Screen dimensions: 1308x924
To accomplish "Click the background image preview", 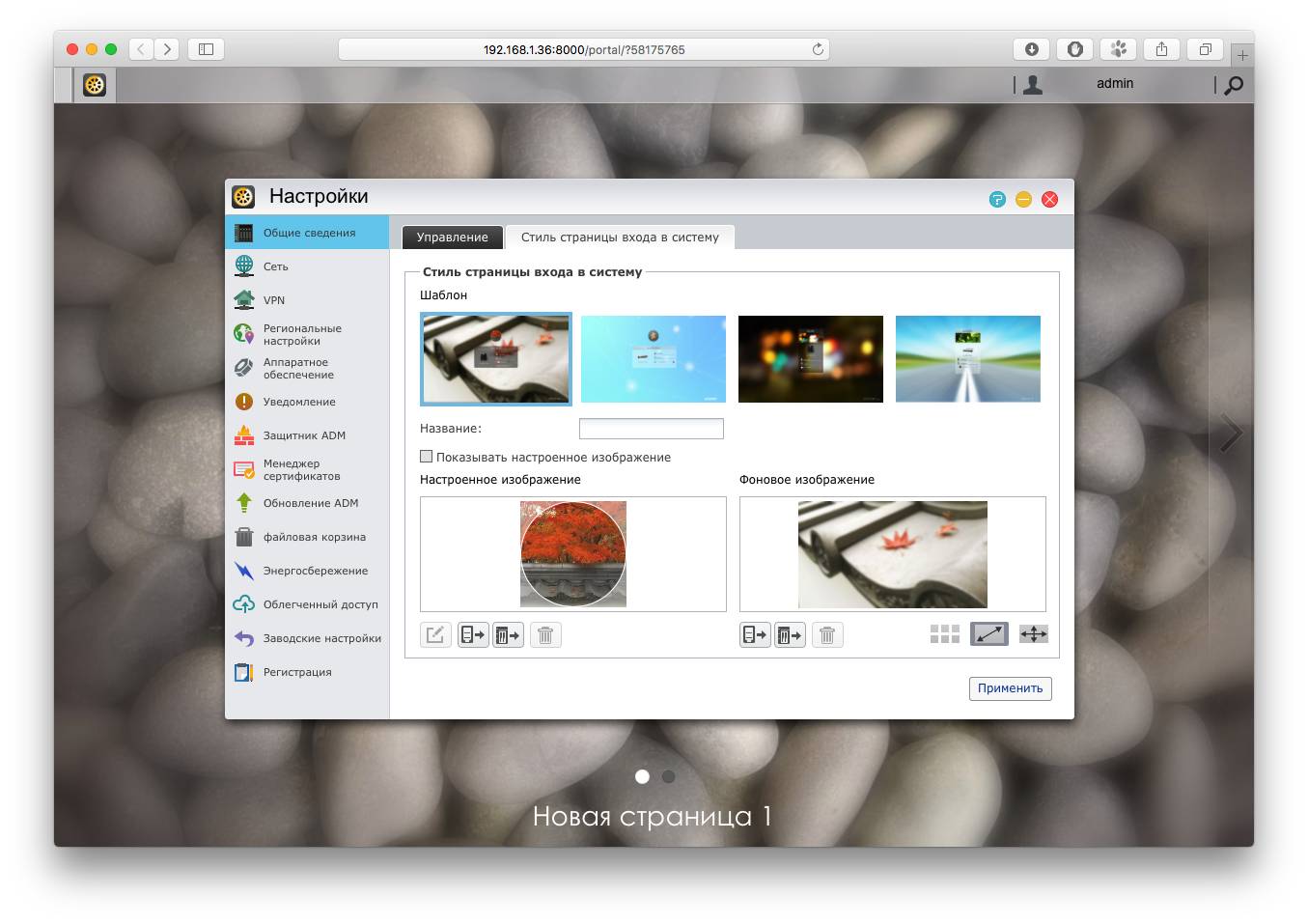I will click(893, 554).
